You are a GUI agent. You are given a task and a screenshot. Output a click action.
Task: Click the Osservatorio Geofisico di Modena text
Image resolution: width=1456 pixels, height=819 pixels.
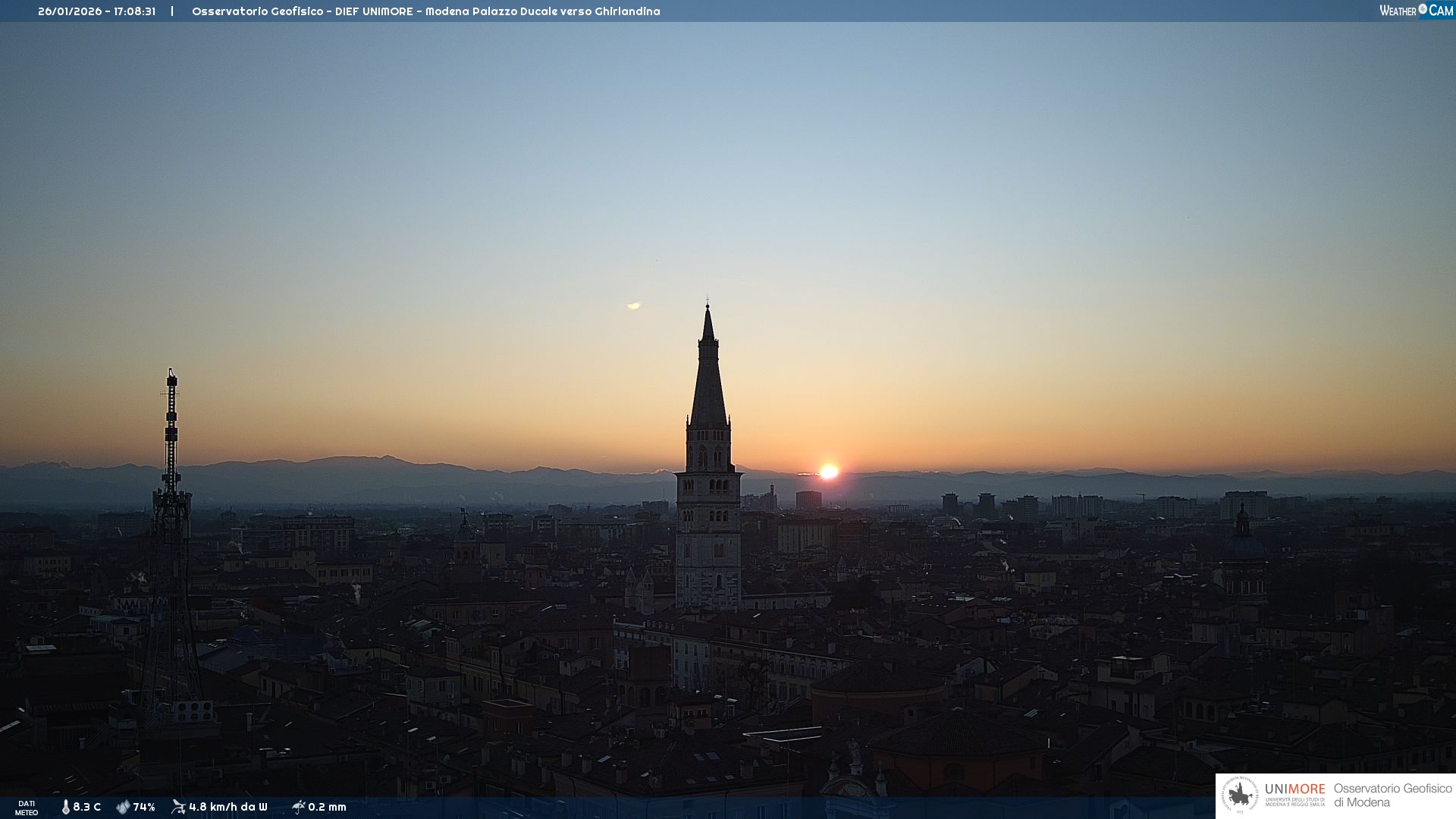[x=1392, y=795]
